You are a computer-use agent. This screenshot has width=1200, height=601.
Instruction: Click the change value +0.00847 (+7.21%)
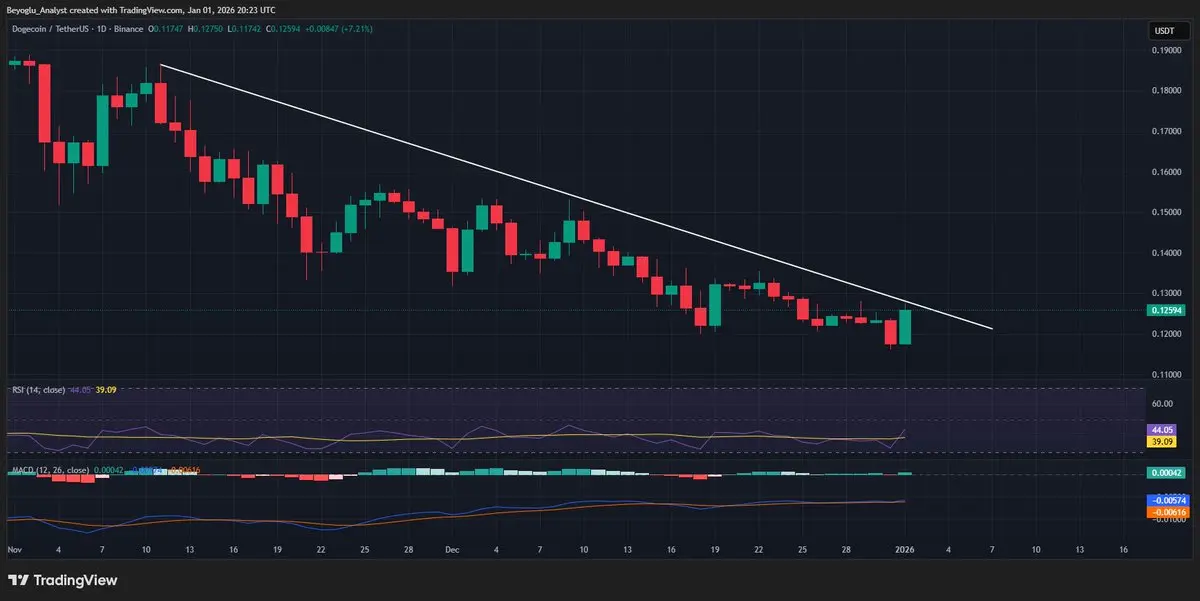[338, 28]
